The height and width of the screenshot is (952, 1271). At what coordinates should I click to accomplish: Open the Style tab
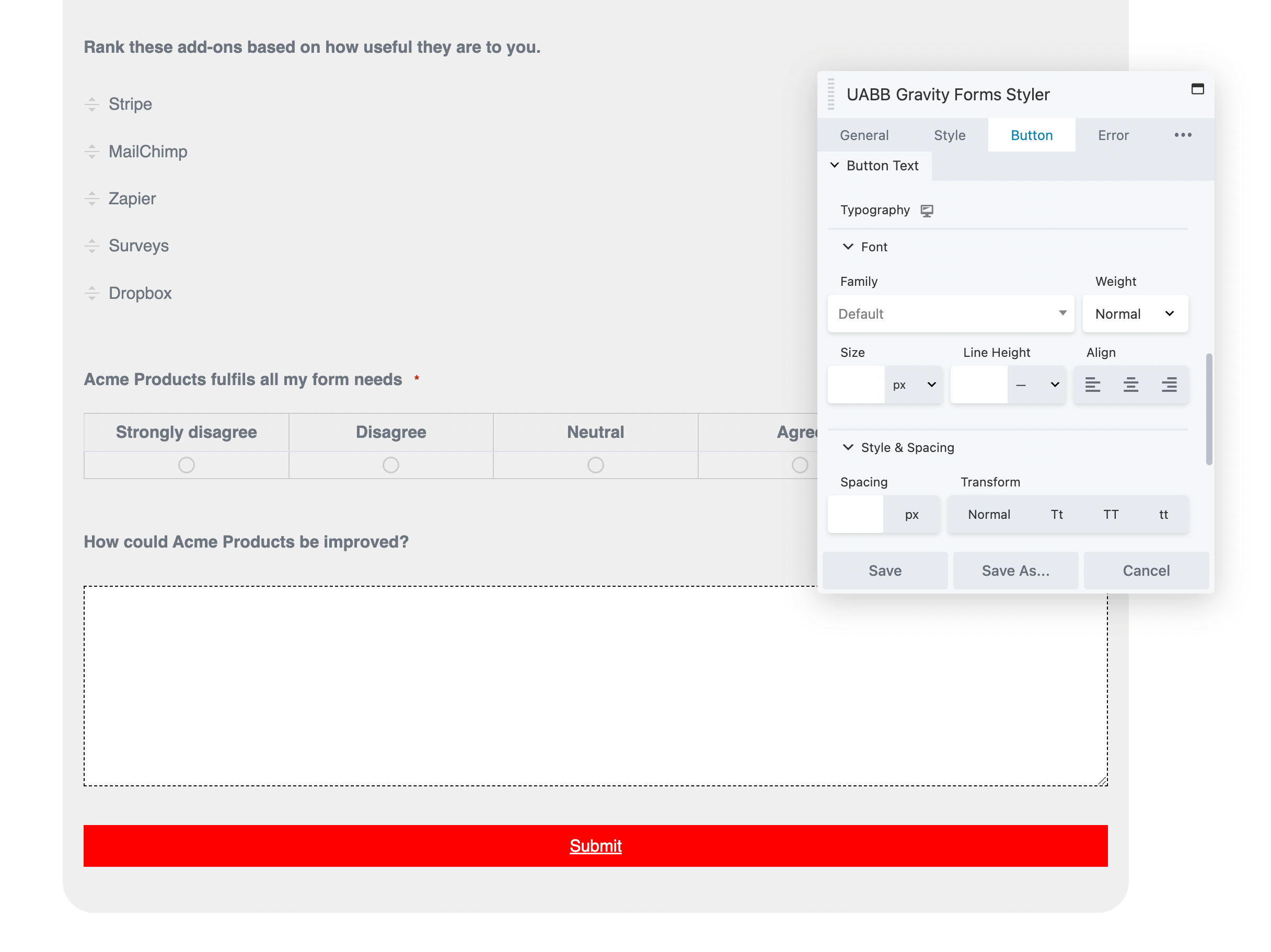point(949,135)
